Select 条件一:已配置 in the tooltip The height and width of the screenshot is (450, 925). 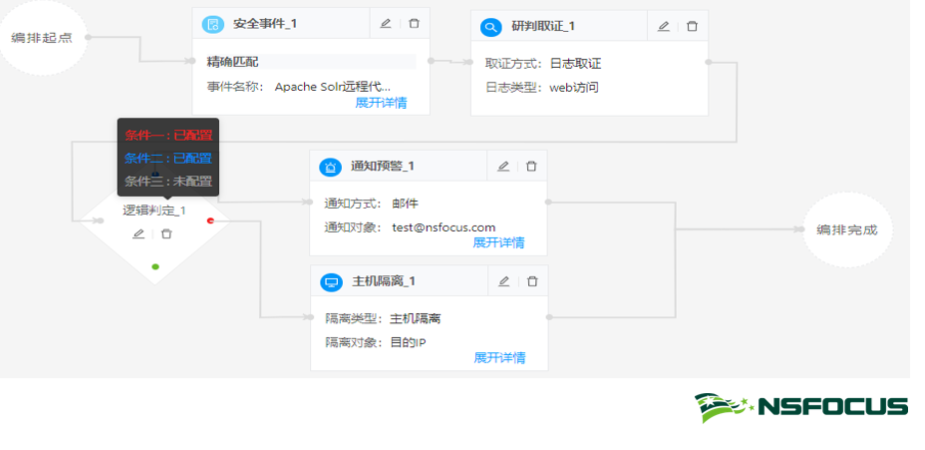tap(168, 135)
